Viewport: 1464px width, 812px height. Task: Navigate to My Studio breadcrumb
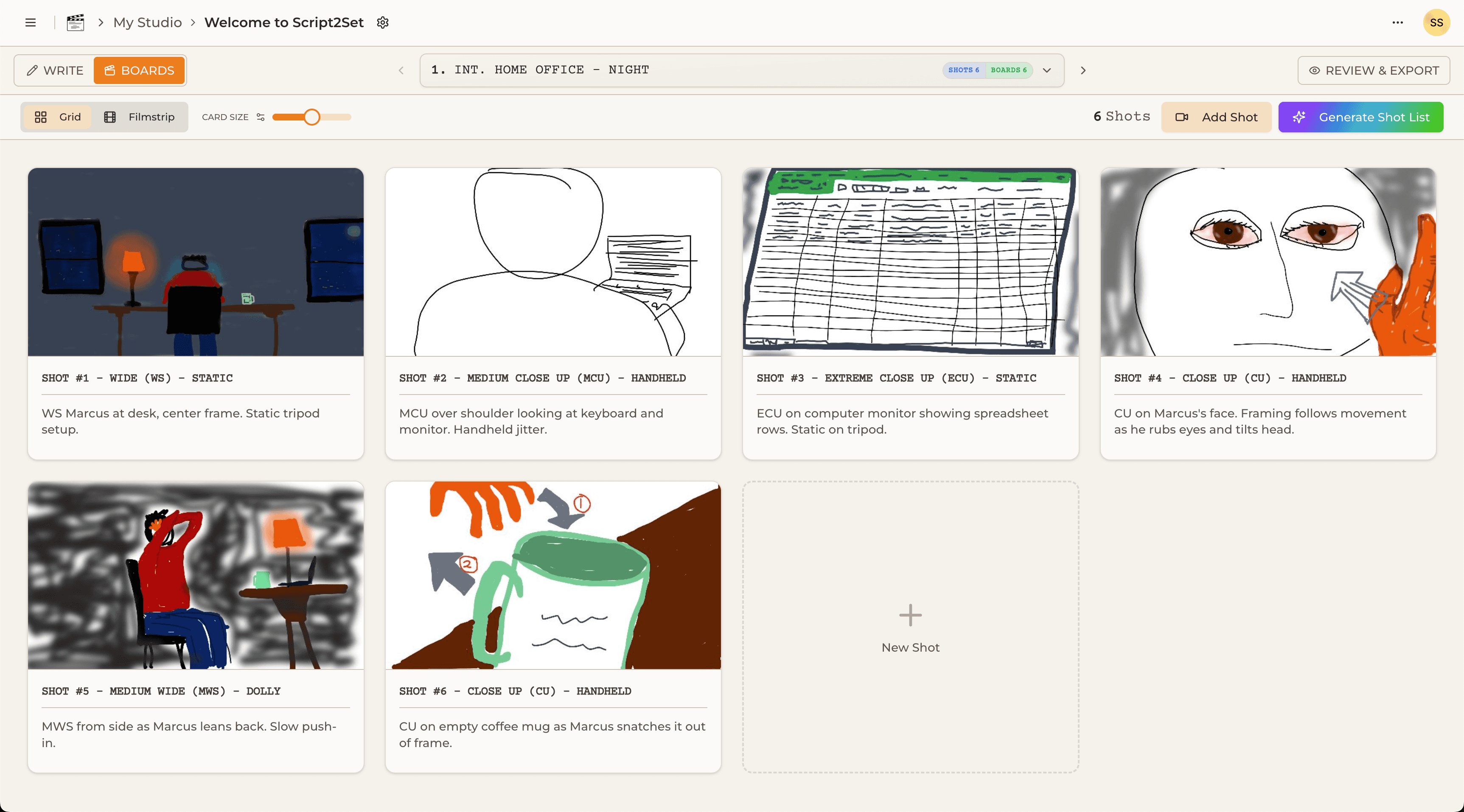tap(147, 22)
